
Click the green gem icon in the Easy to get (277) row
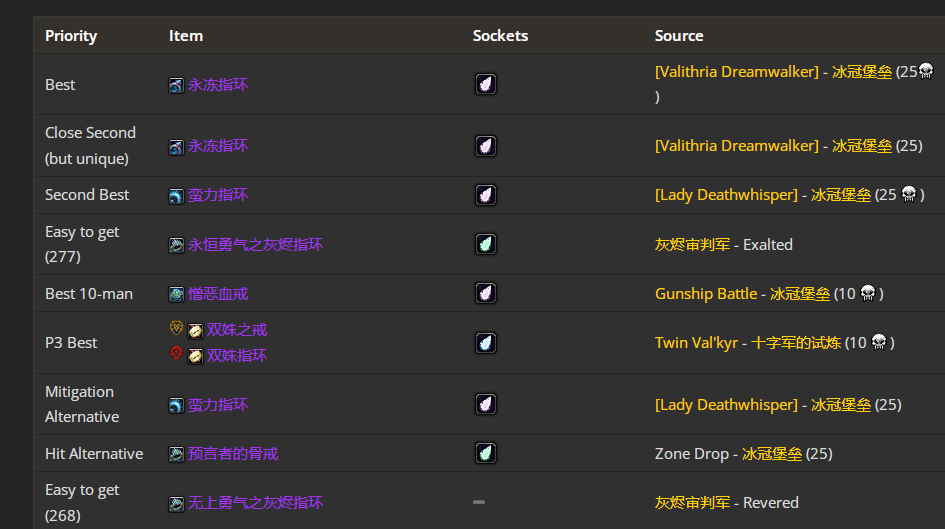pos(485,244)
